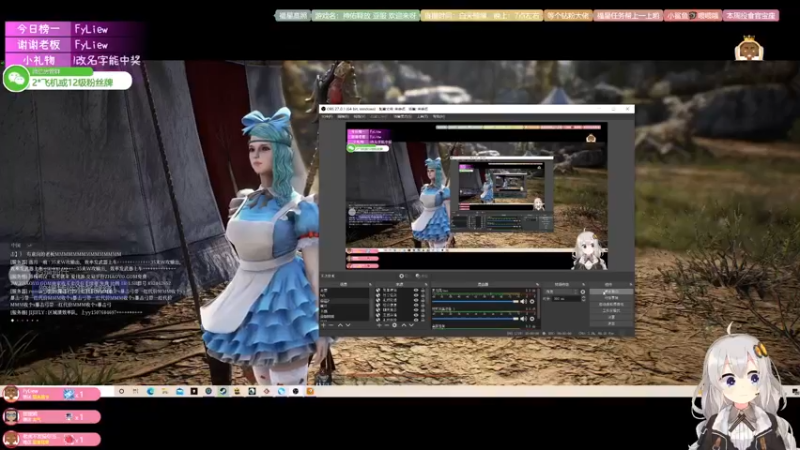Open the first menu (File) in the OBS menu bar

(327, 116)
